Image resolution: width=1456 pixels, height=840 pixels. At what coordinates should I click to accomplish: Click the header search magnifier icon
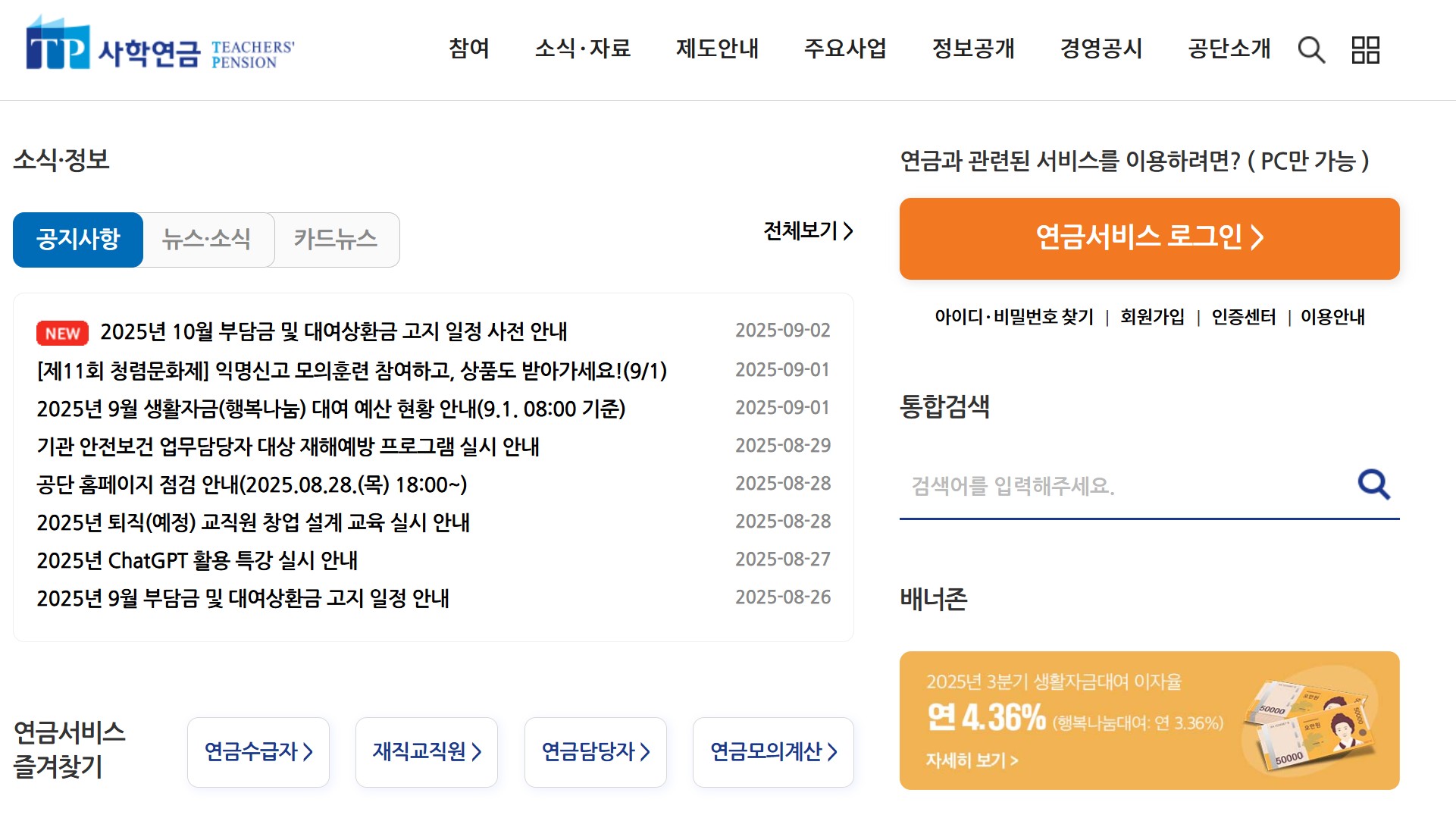[x=1310, y=50]
